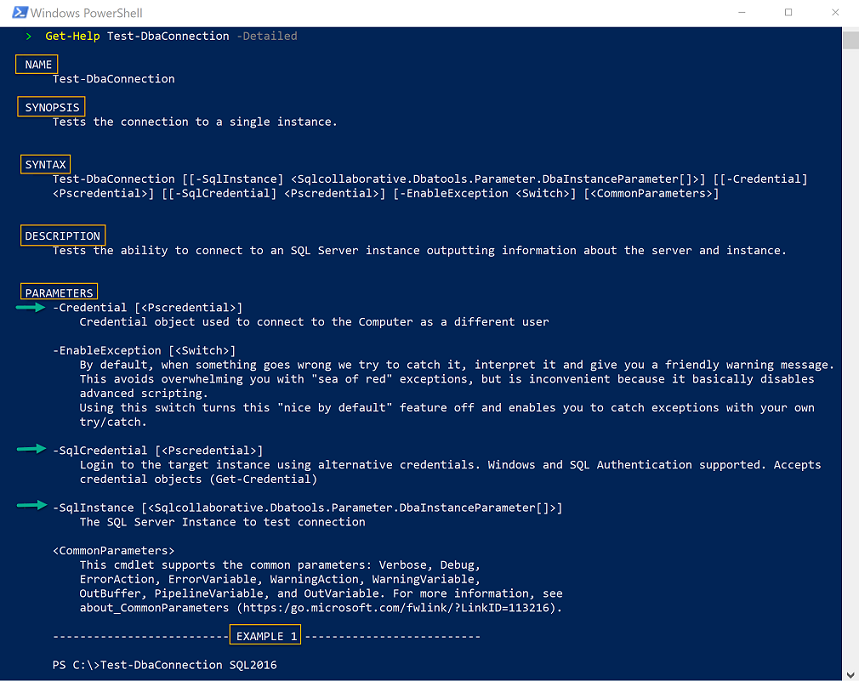This screenshot has height=681, width=859.
Task: Click the '<CommonParameters>' heading under PARAMETERS
Action: tap(113, 551)
